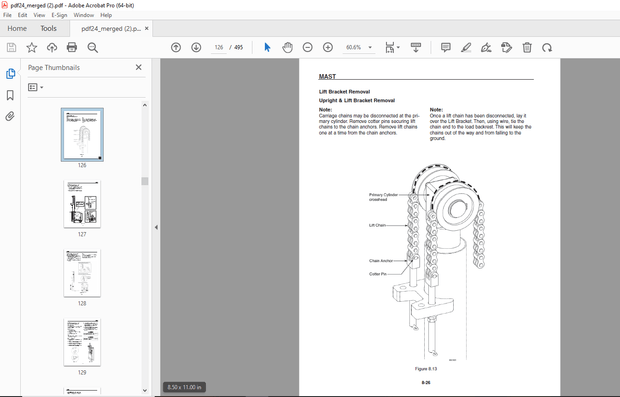Go to previous page arrow

[x=176, y=47]
